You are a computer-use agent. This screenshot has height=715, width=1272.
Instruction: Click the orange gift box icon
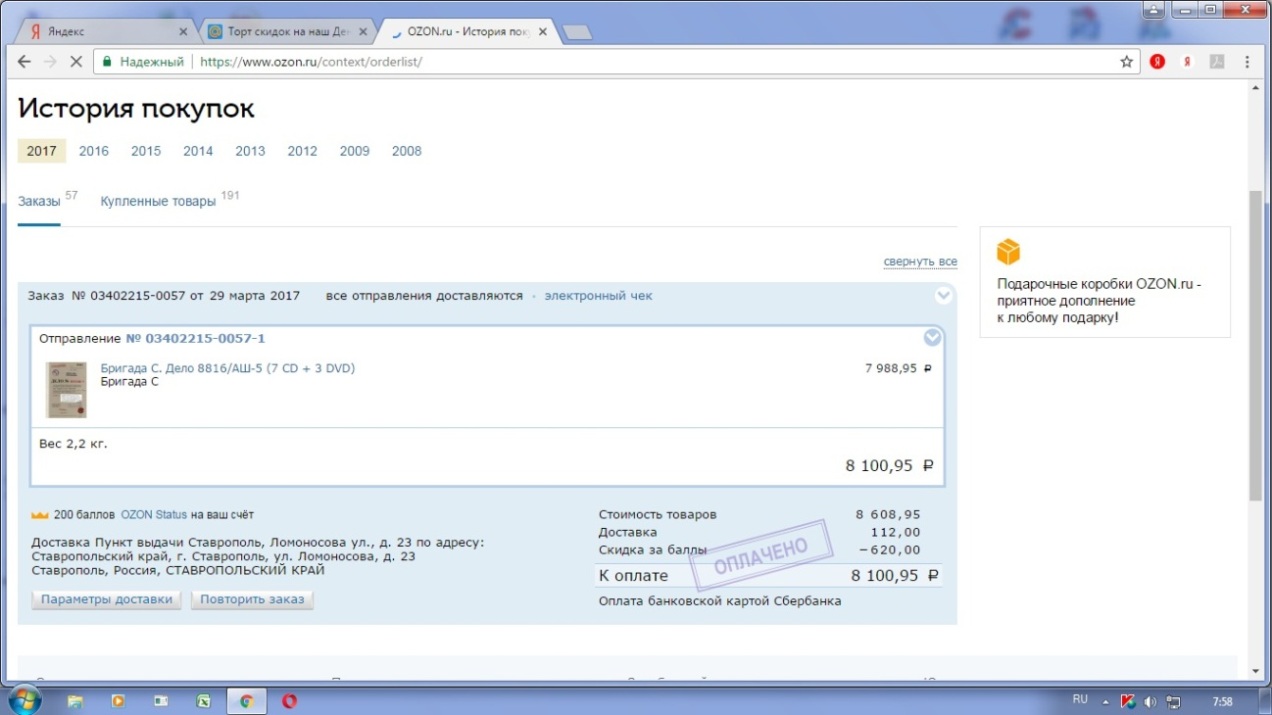1008,251
